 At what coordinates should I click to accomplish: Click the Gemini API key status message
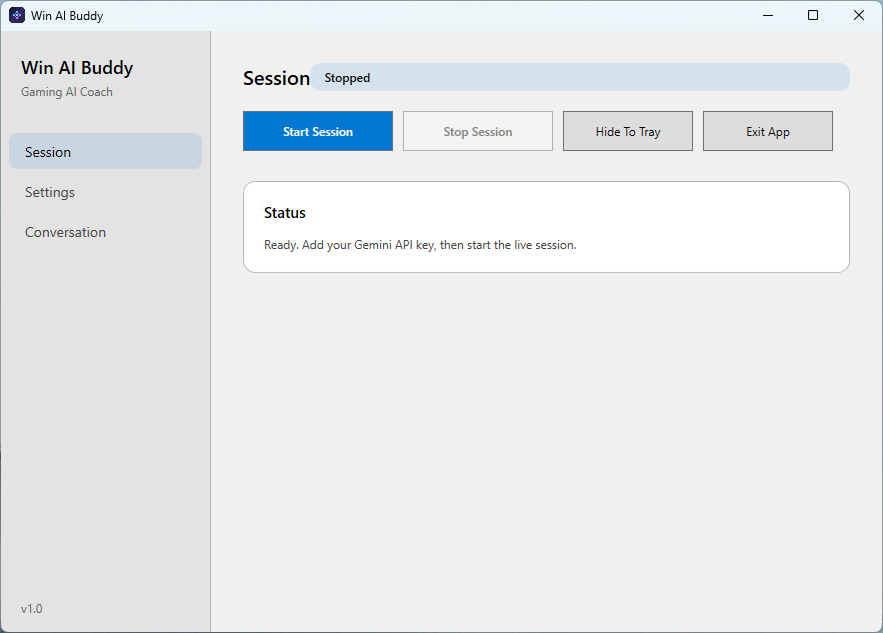pyautogui.click(x=418, y=244)
